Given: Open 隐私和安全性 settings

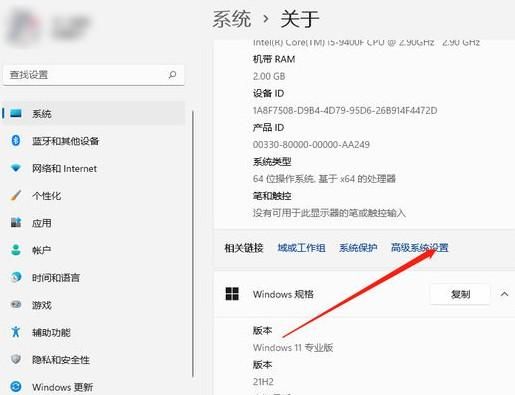Looking at the screenshot, I should click(93, 359).
